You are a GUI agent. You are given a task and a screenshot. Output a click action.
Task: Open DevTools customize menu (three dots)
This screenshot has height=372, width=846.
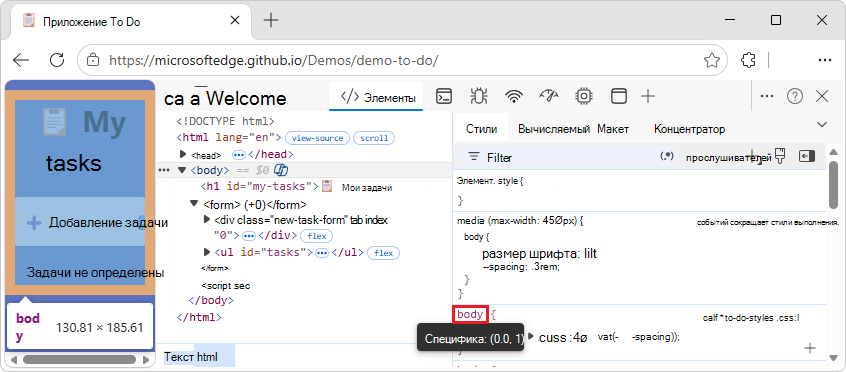tap(767, 97)
